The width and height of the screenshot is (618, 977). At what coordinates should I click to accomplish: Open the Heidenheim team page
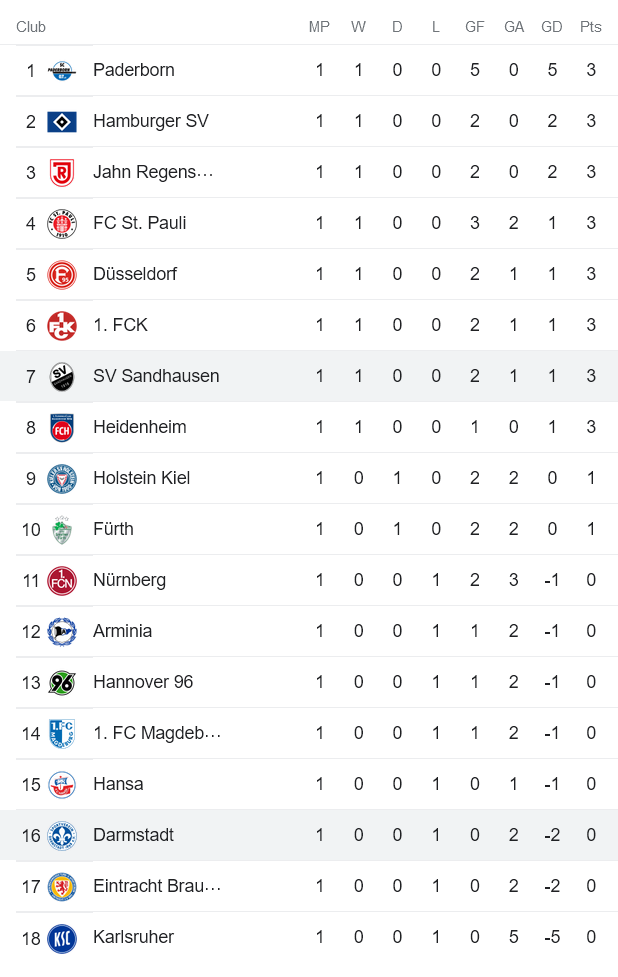click(x=139, y=427)
